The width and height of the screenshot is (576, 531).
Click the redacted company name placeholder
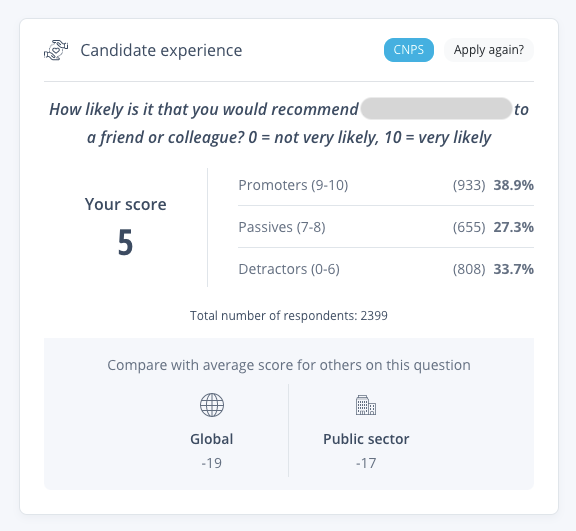436,108
